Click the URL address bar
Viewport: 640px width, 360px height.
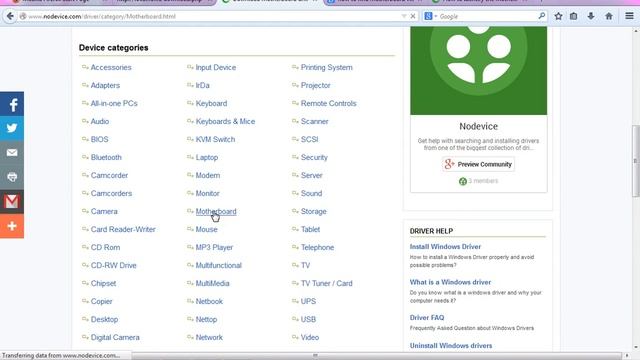212,16
